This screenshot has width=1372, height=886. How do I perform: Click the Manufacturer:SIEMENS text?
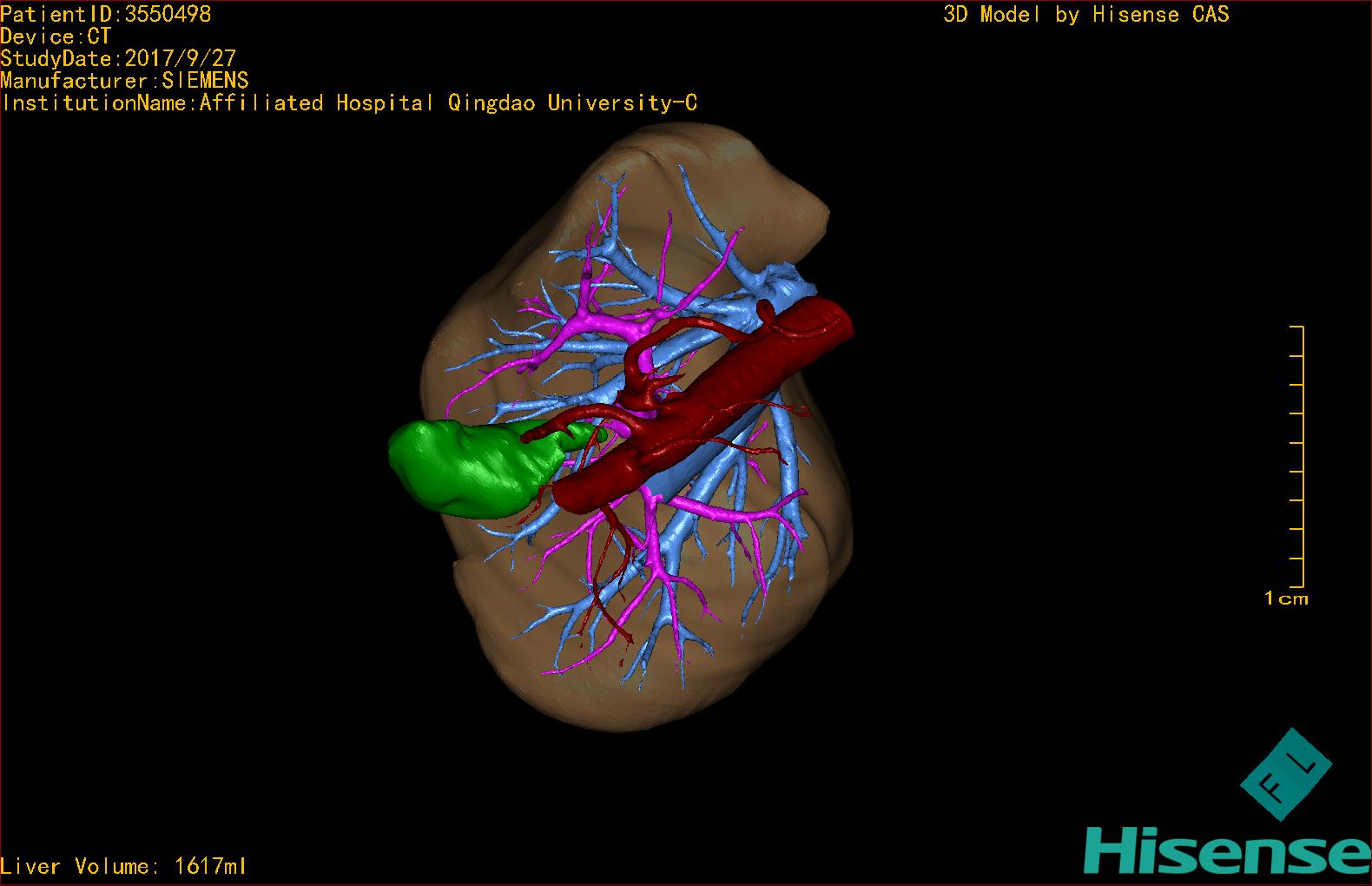point(125,81)
